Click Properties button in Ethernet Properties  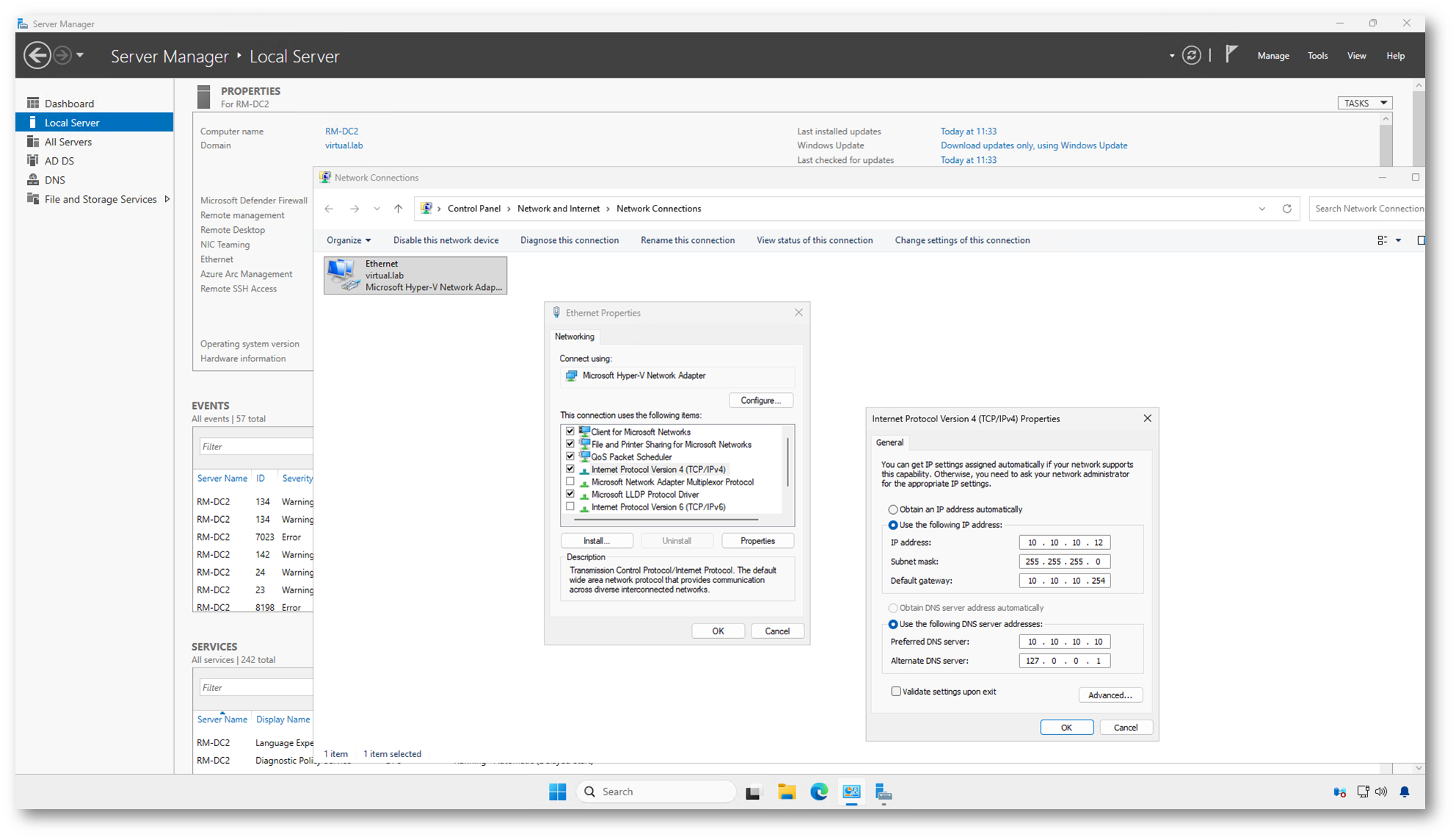[x=757, y=540]
